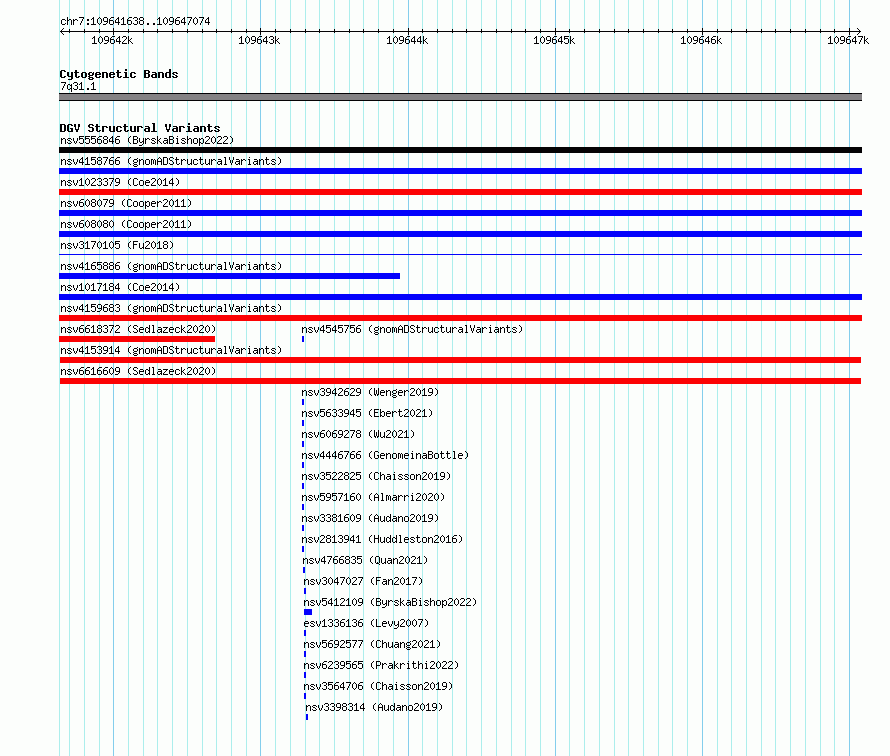Click the red nsv1023379 variant bar
This screenshot has height=756, width=890.
(460, 192)
